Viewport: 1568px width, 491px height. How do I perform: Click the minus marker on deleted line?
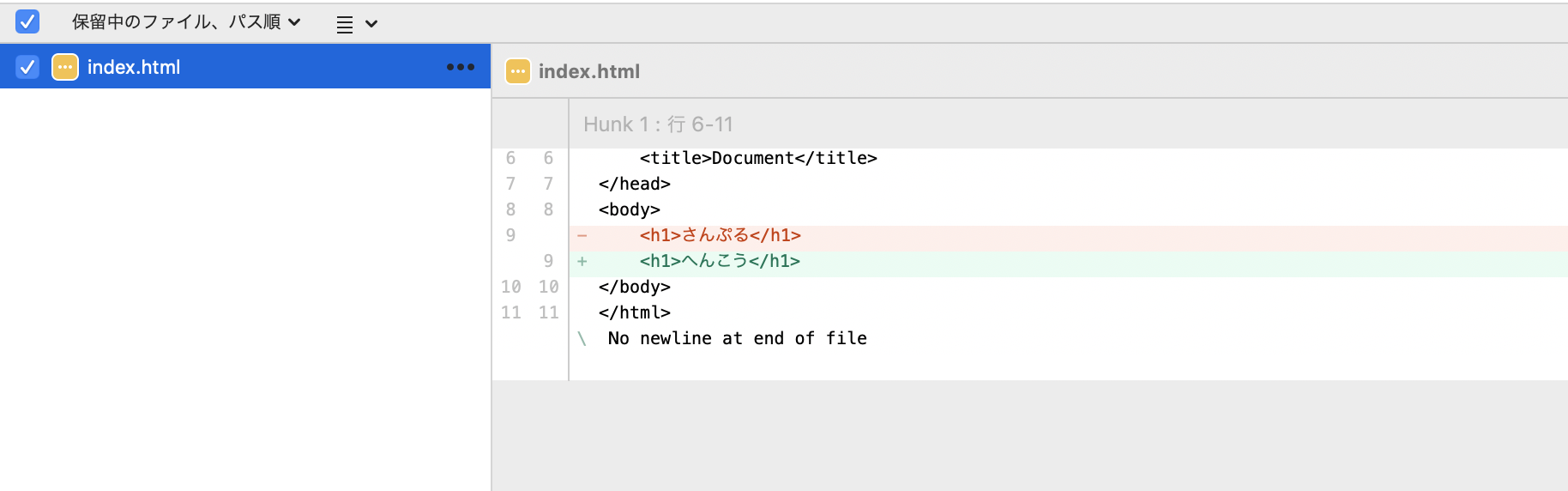[582, 235]
